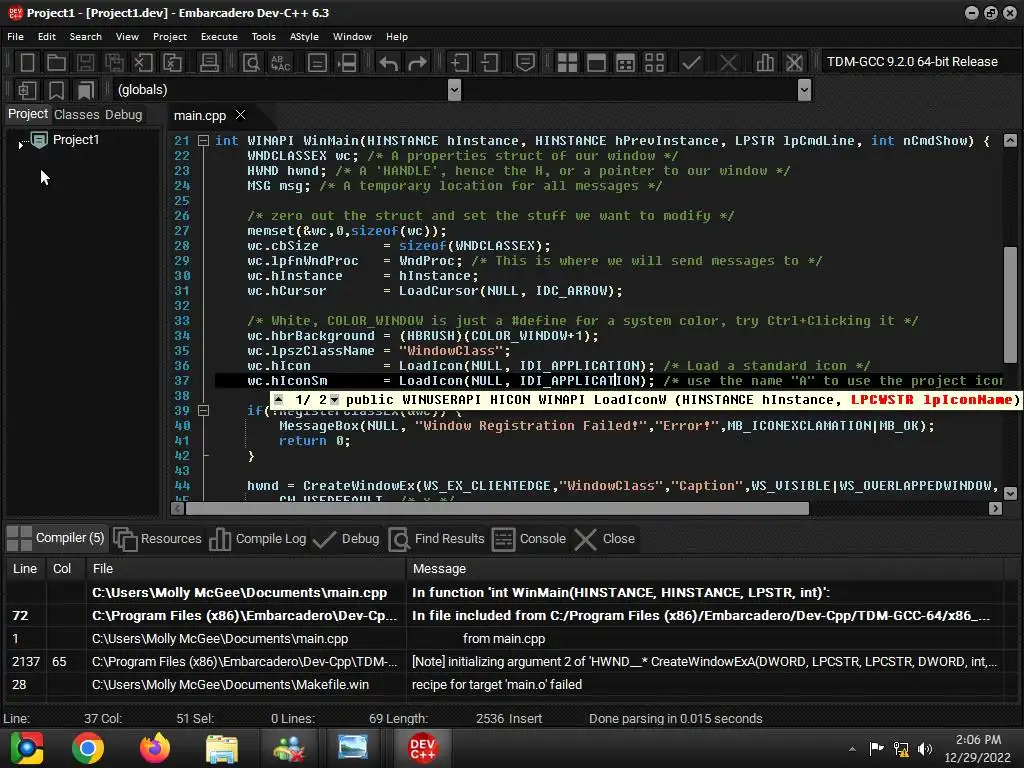Image resolution: width=1024 pixels, height=768 pixels.
Task: Select the 'recipe for target main.o failed' row
Action: pos(504,684)
